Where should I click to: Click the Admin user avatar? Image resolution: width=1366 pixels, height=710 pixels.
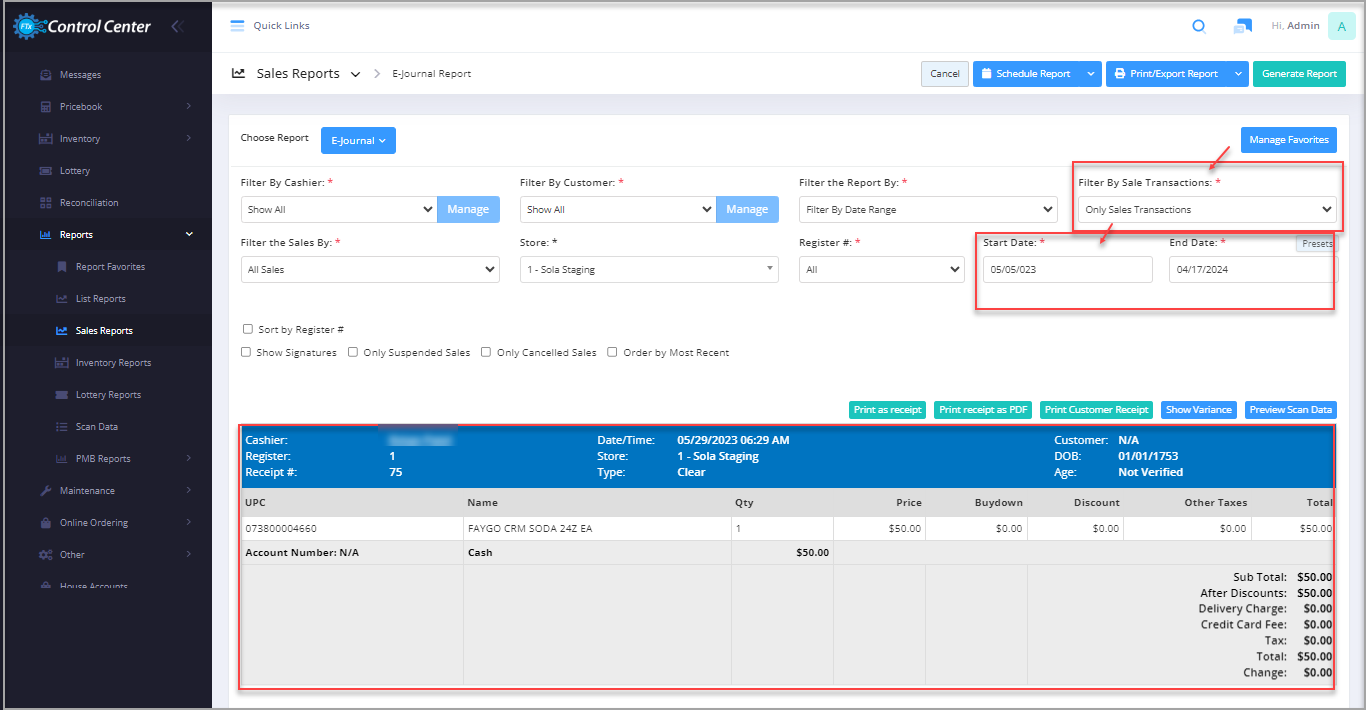[1341, 26]
